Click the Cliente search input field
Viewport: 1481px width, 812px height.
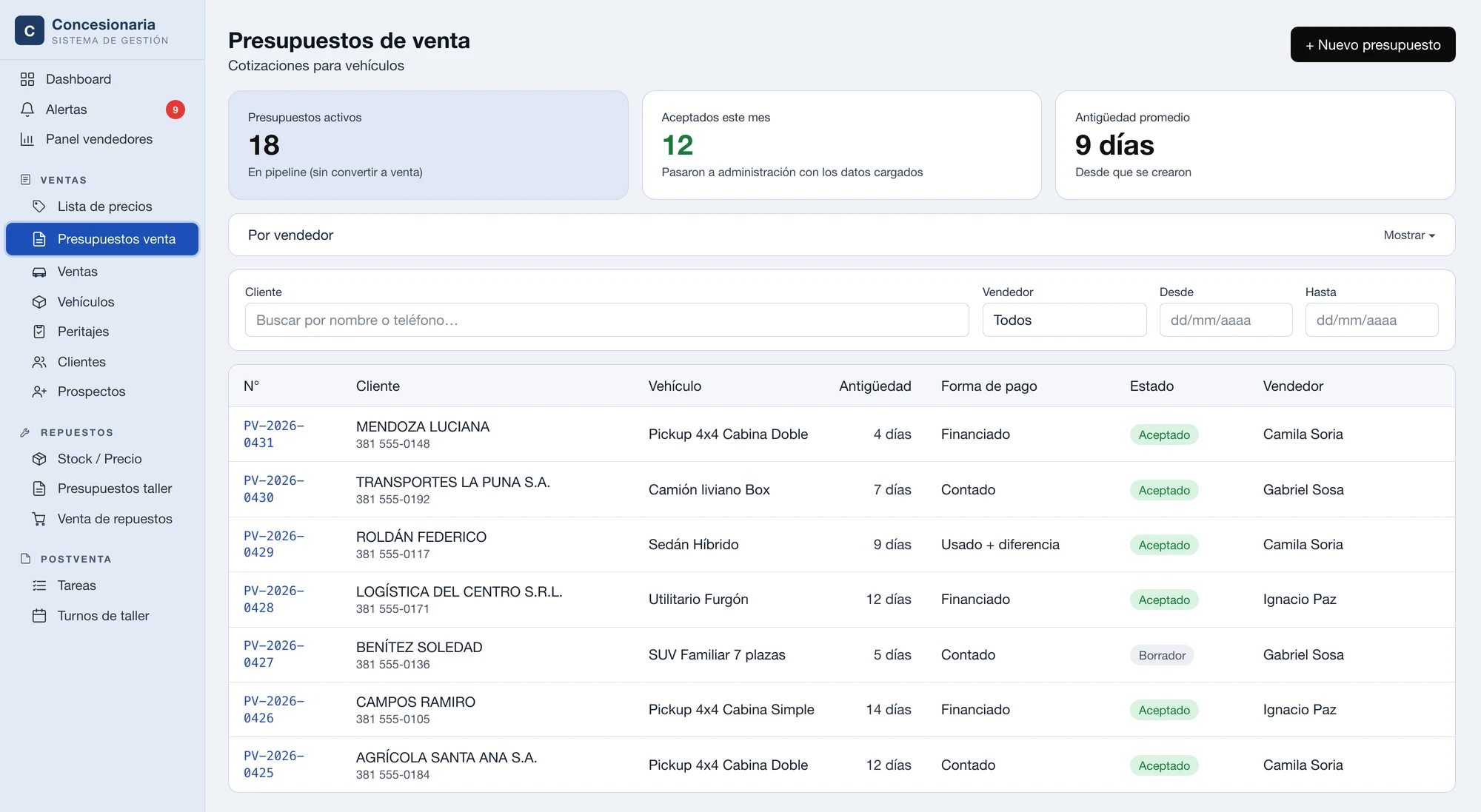click(606, 320)
